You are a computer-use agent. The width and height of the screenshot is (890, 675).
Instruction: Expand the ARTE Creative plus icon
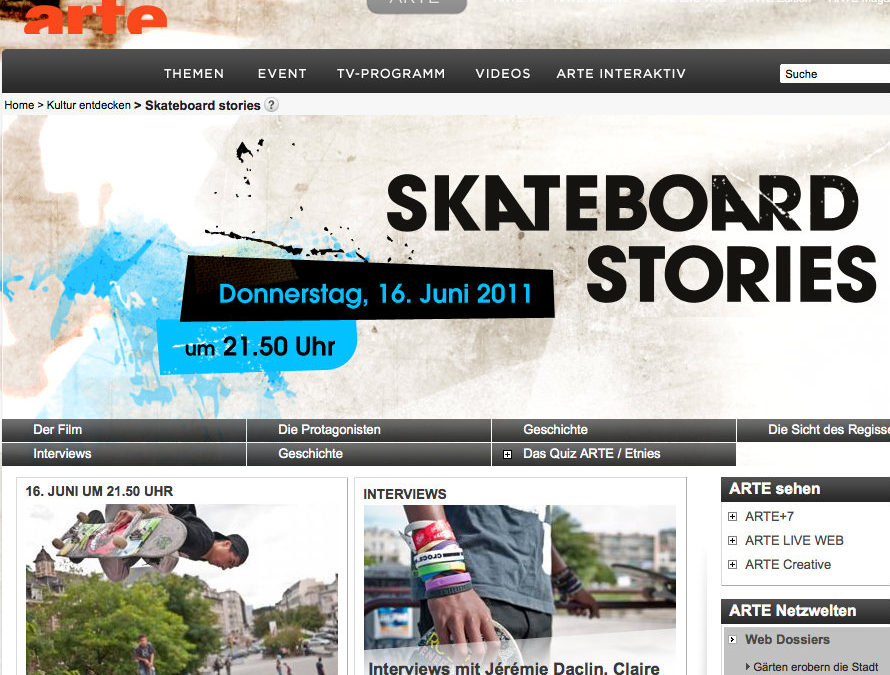[732, 564]
